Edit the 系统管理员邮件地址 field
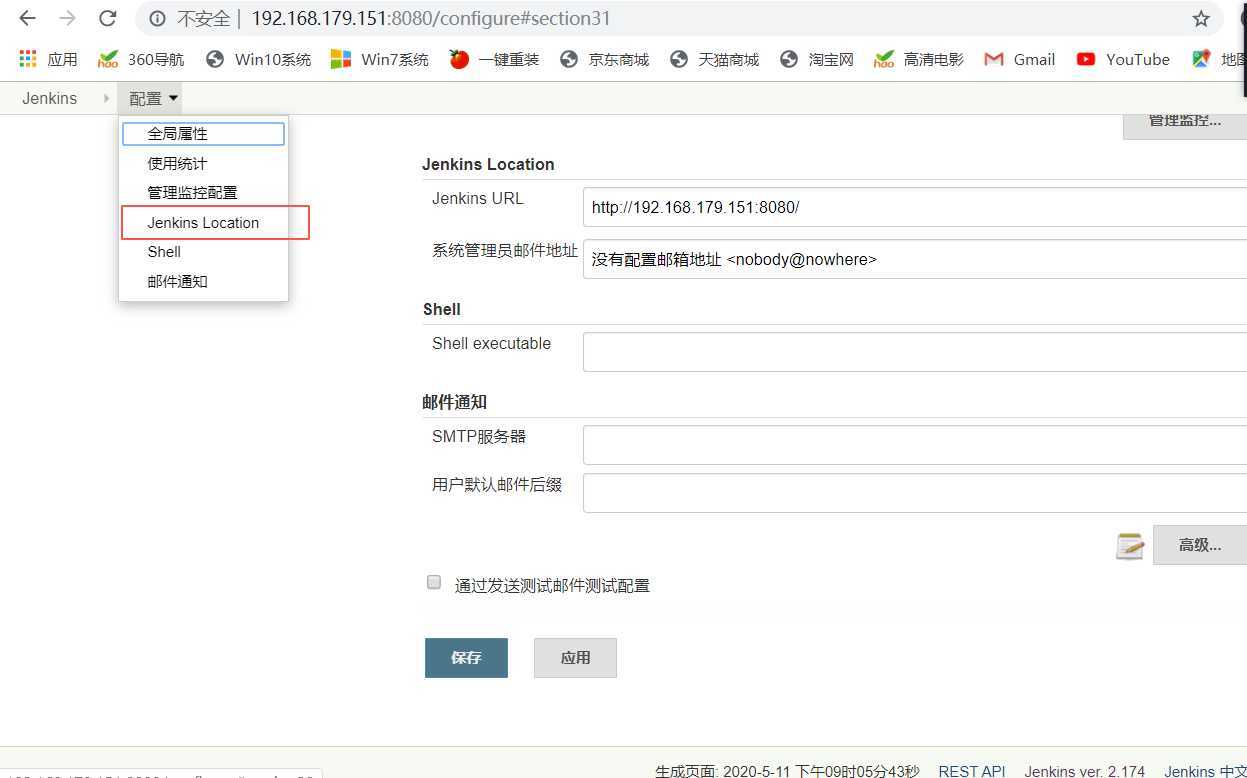Viewport: 1247px width, 778px height. 915,259
